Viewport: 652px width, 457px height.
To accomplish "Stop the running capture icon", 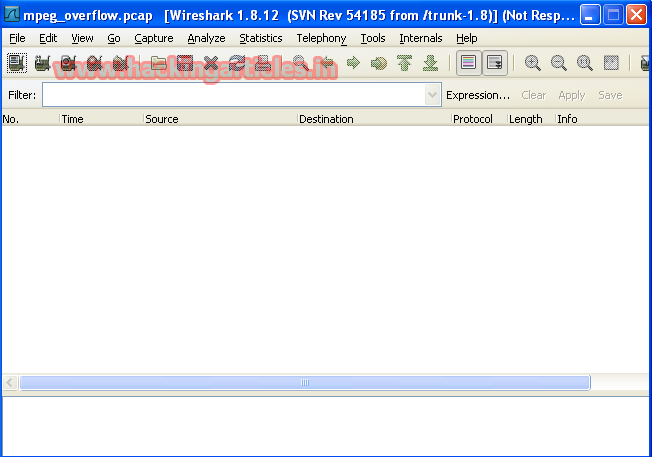I will [x=94, y=63].
